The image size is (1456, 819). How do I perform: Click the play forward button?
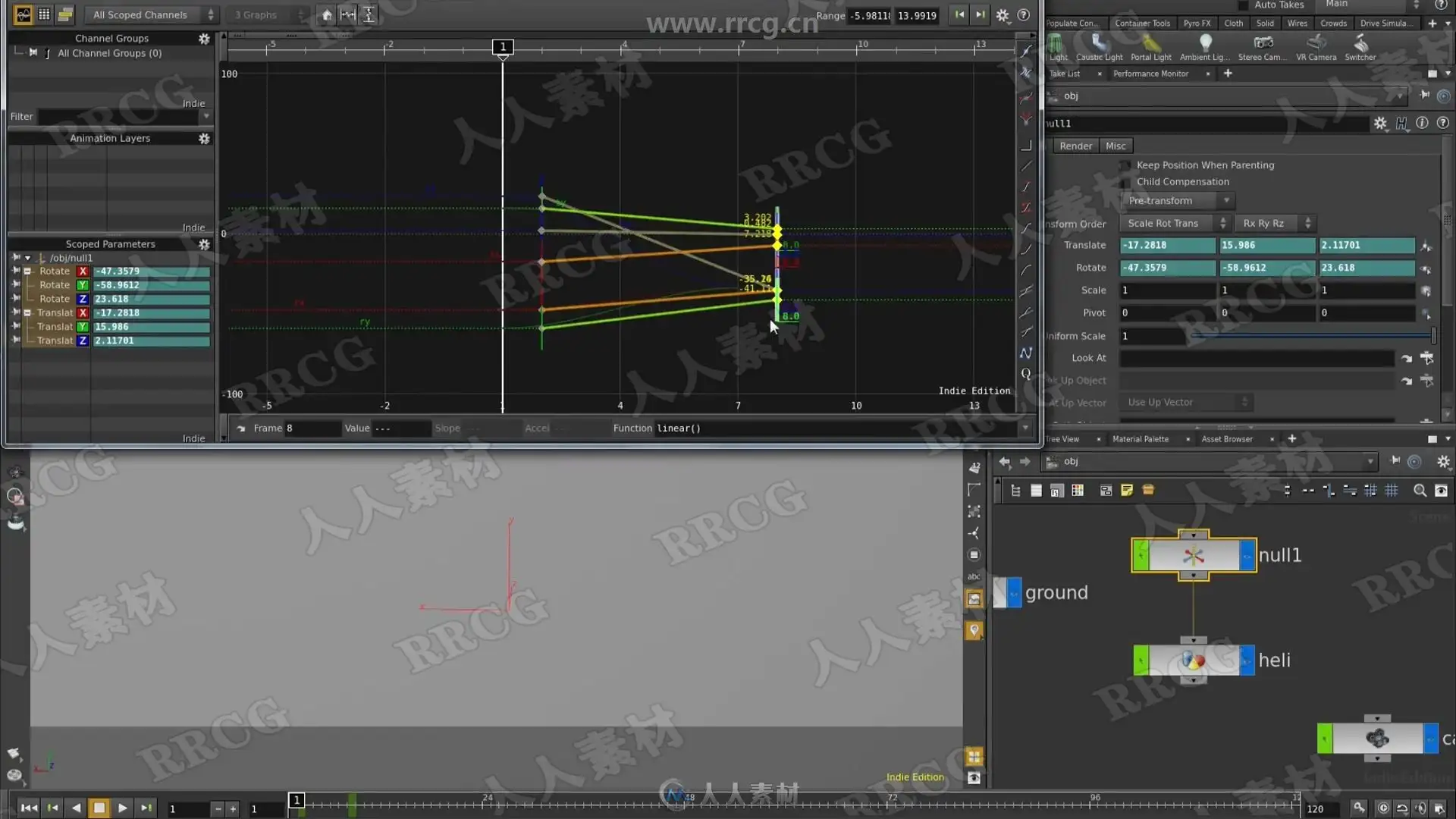click(x=122, y=808)
